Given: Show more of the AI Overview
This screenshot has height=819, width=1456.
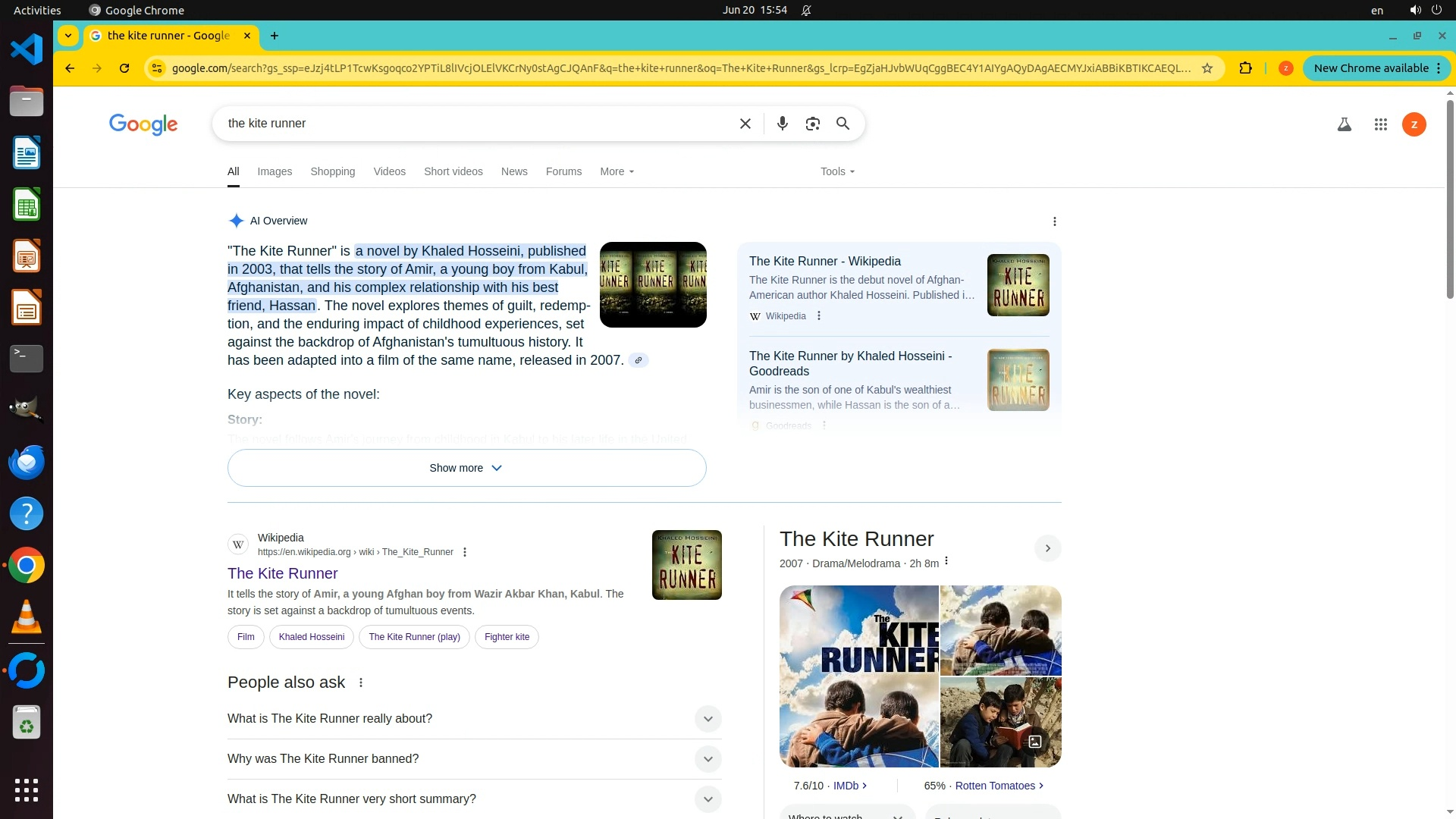Looking at the screenshot, I should (466, 468).
